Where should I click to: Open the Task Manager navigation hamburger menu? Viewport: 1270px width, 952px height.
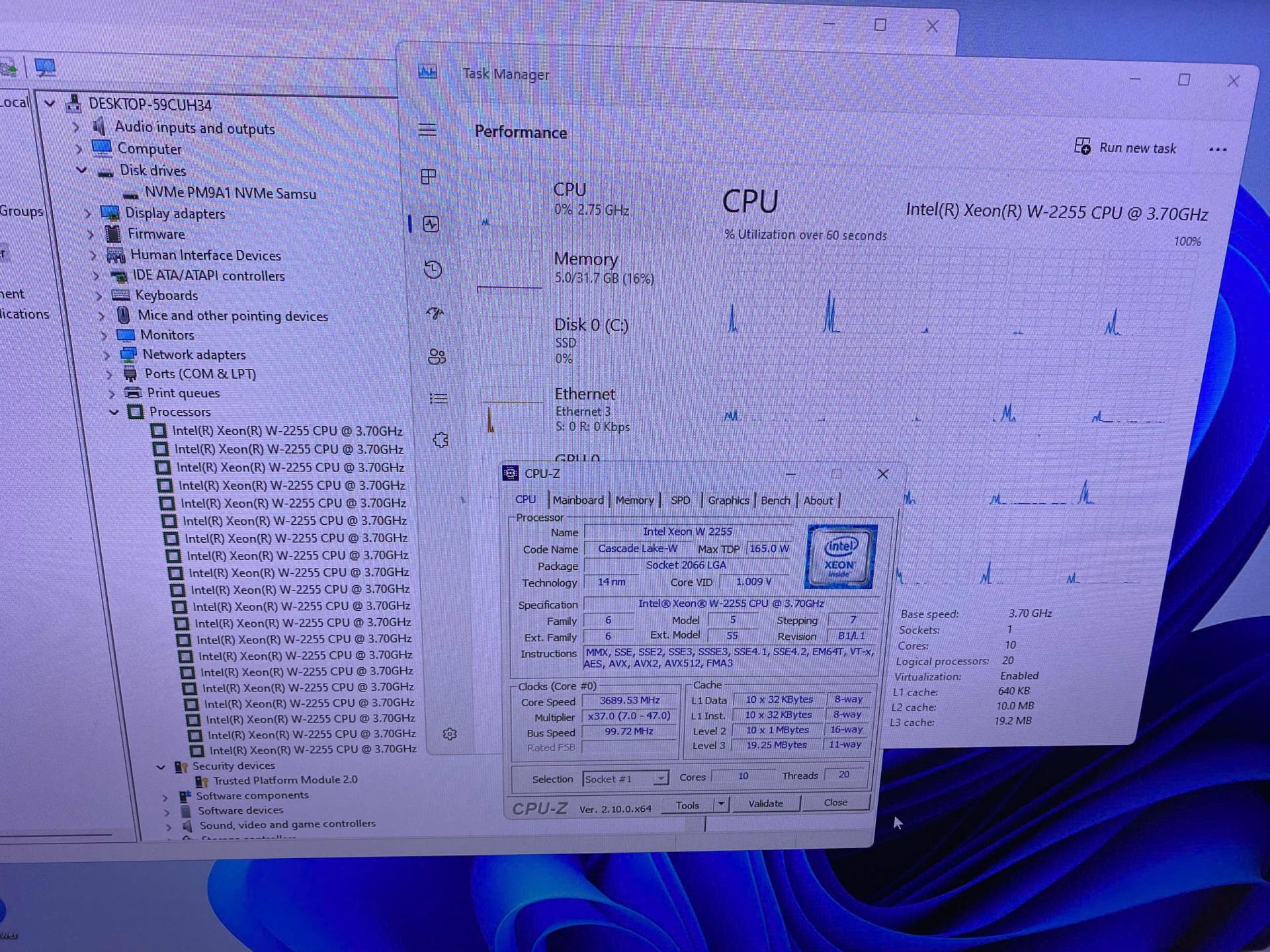(428, 130)
